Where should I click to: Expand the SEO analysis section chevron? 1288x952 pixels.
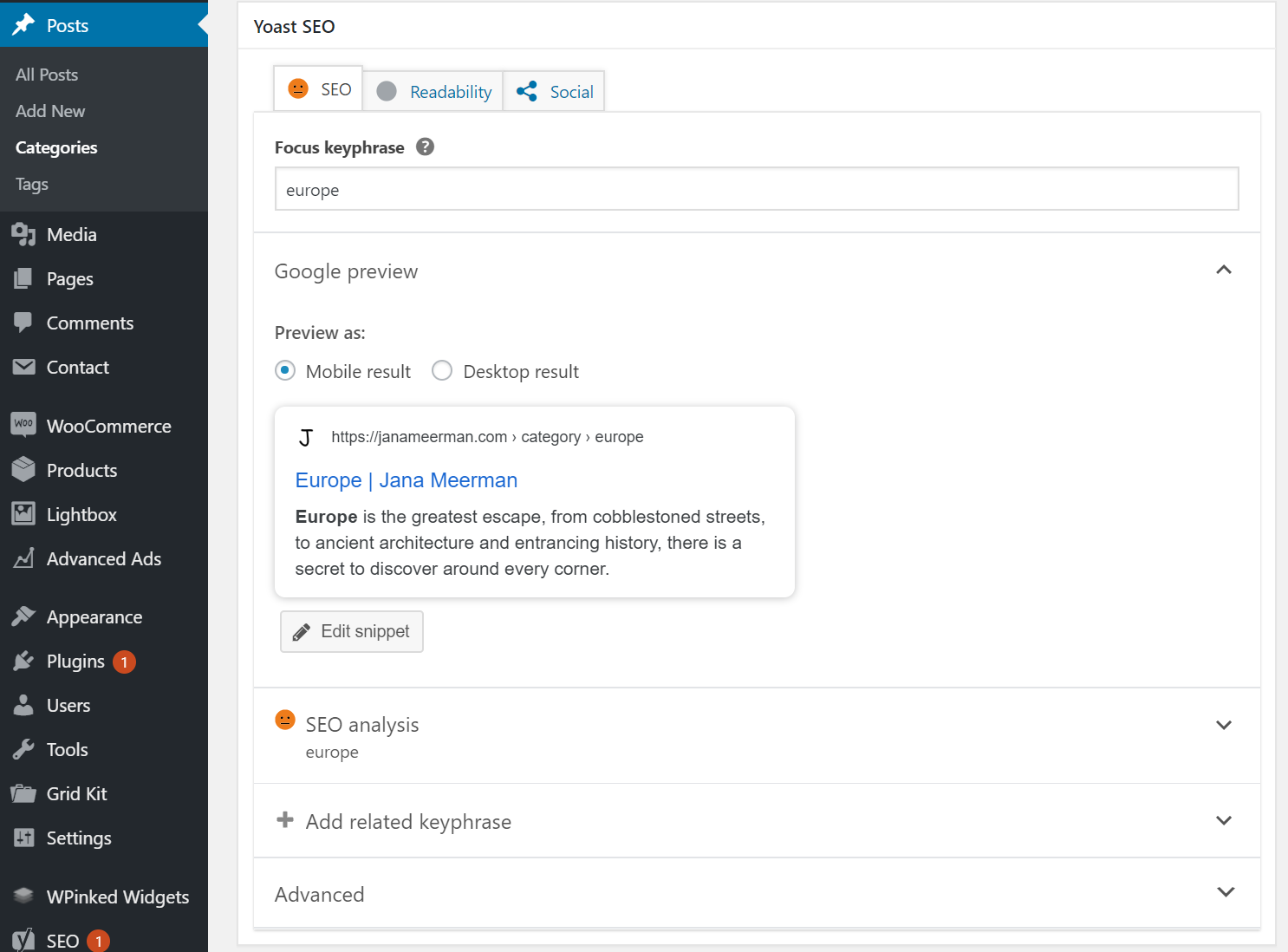1224,725
